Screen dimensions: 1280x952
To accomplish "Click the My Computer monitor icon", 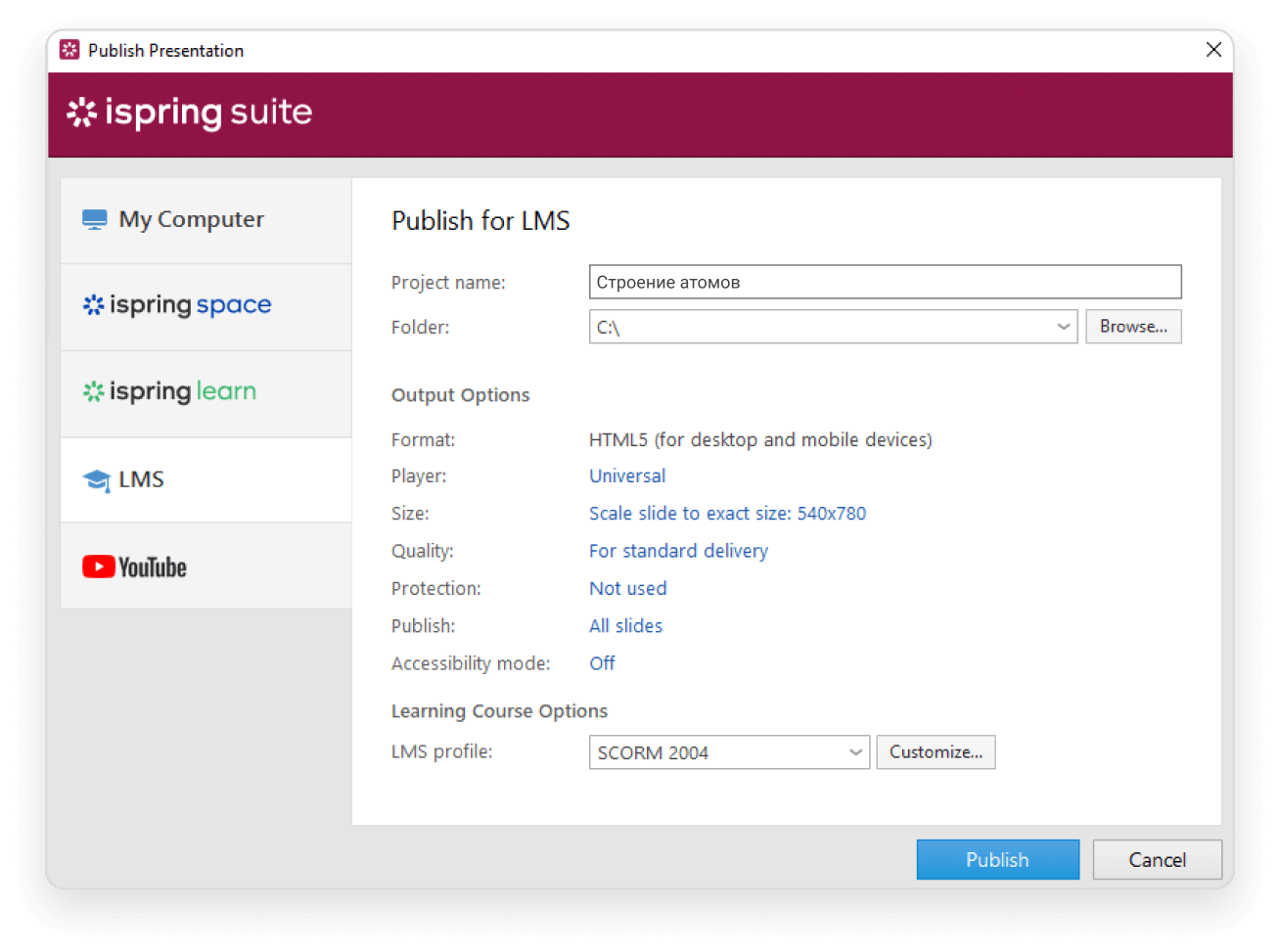I will pyautogui.click(x=95, y=220).
